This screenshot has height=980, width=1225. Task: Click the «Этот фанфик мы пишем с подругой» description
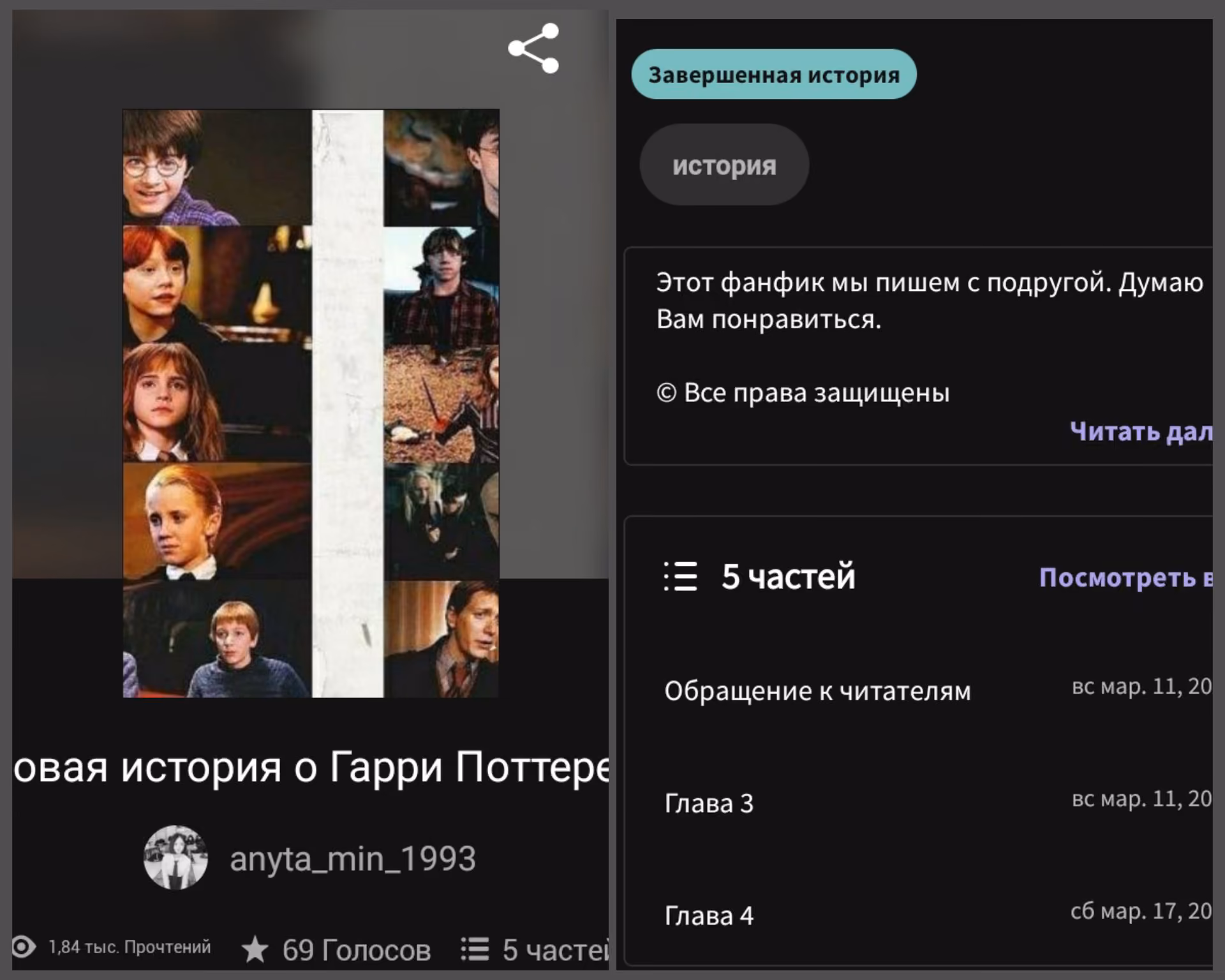coord(930,300)
